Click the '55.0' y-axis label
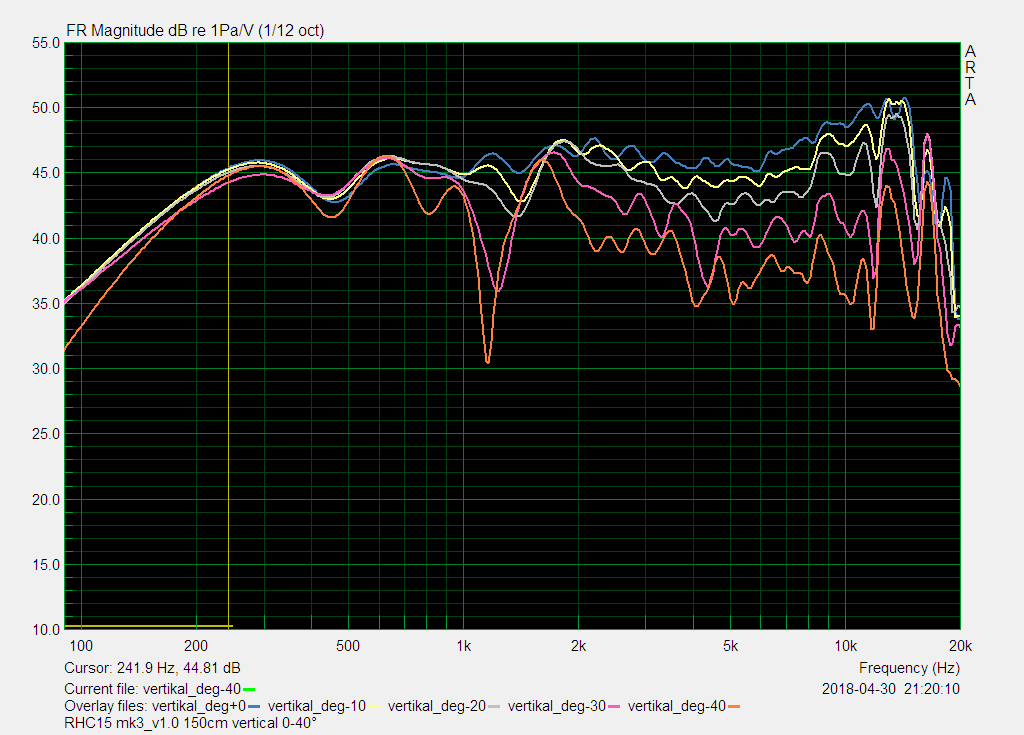This screenshot has height=735, width=1024. tap(46, 43)
